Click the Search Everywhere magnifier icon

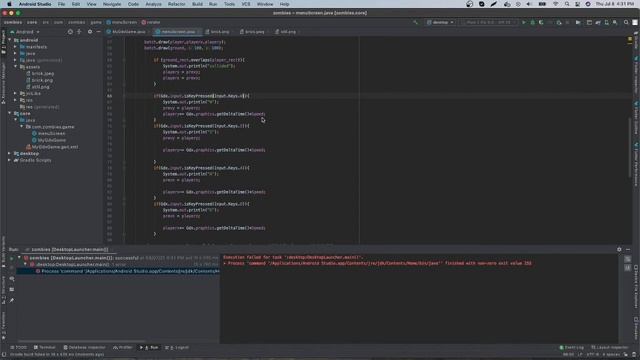pyautogui.click(x=626, y=22)
